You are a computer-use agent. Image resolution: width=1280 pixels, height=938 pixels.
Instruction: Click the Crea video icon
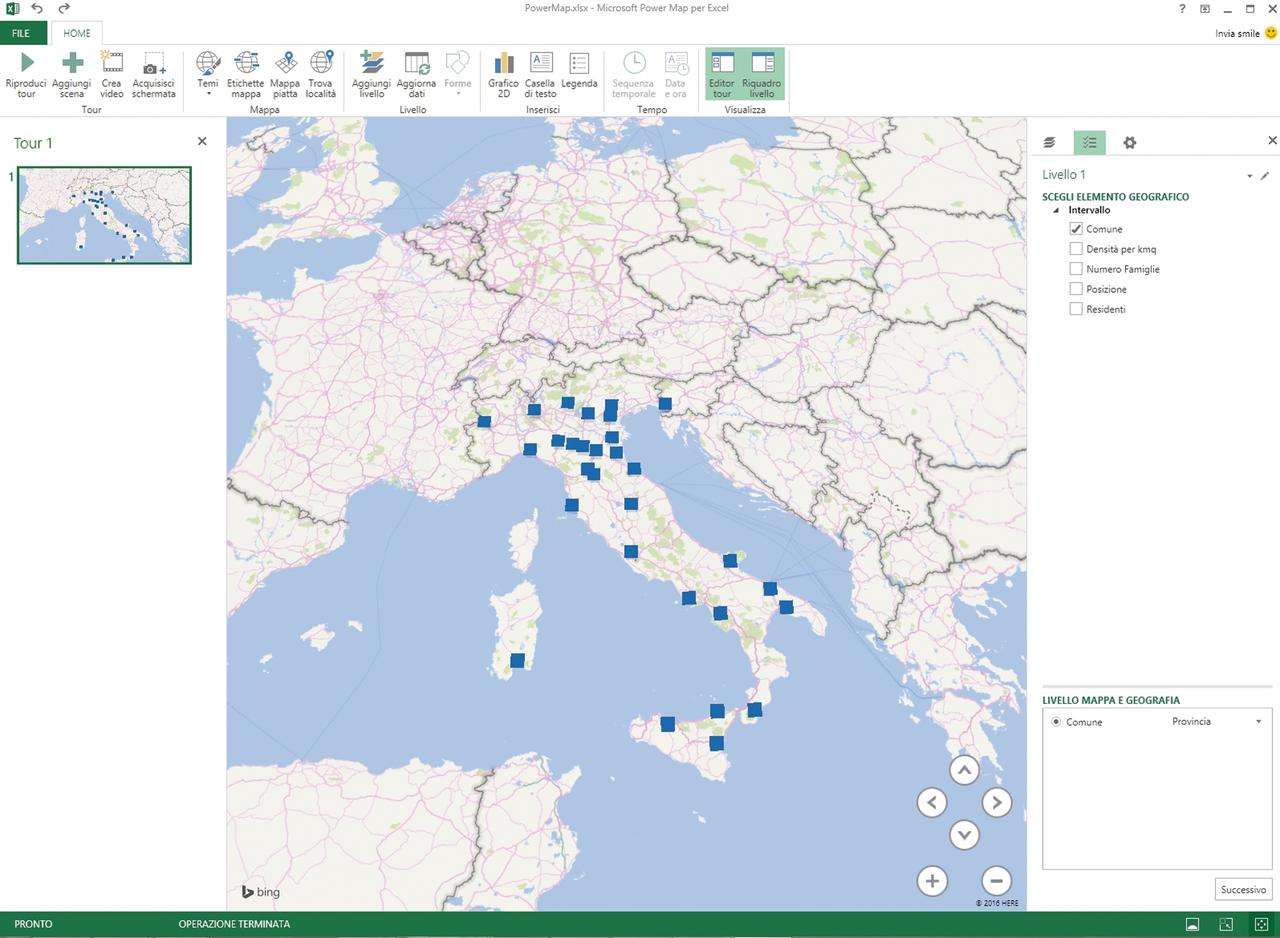(112, 64)
